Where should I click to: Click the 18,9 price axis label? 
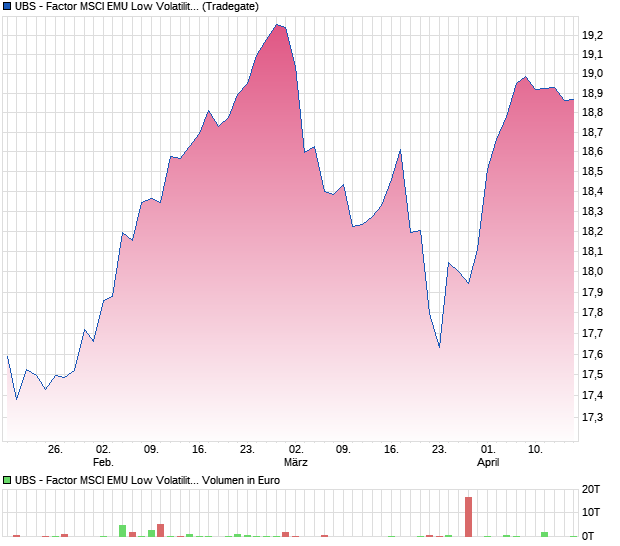(592, 93)
